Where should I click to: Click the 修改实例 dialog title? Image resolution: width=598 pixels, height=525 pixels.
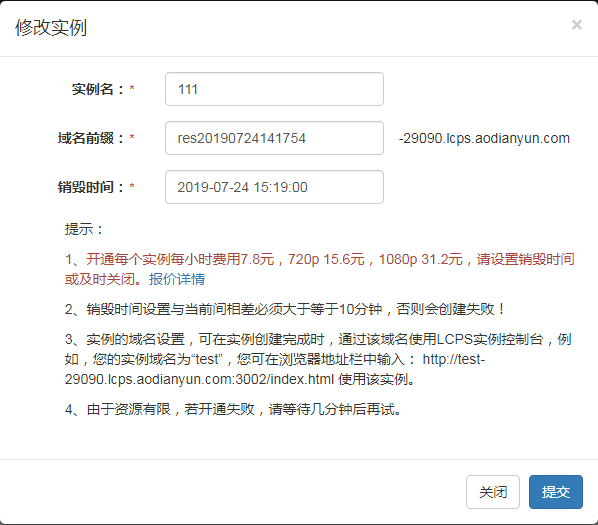tap(51, 28)
